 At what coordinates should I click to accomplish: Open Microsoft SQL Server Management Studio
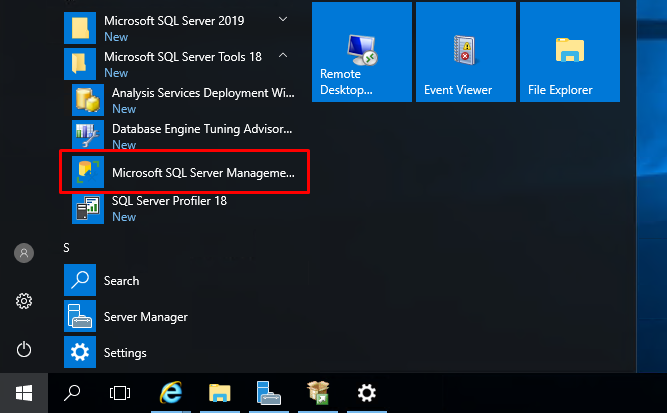click(x=184, y=172)
